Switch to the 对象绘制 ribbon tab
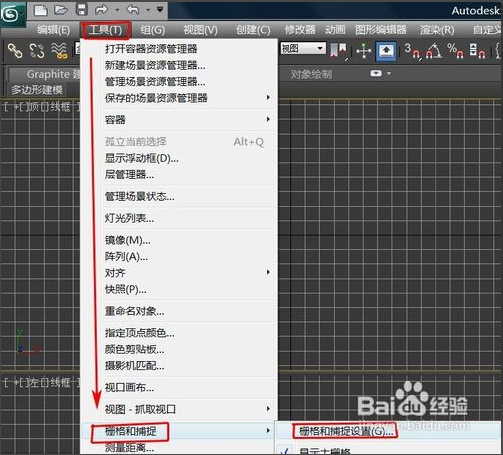 coord(311,74)
